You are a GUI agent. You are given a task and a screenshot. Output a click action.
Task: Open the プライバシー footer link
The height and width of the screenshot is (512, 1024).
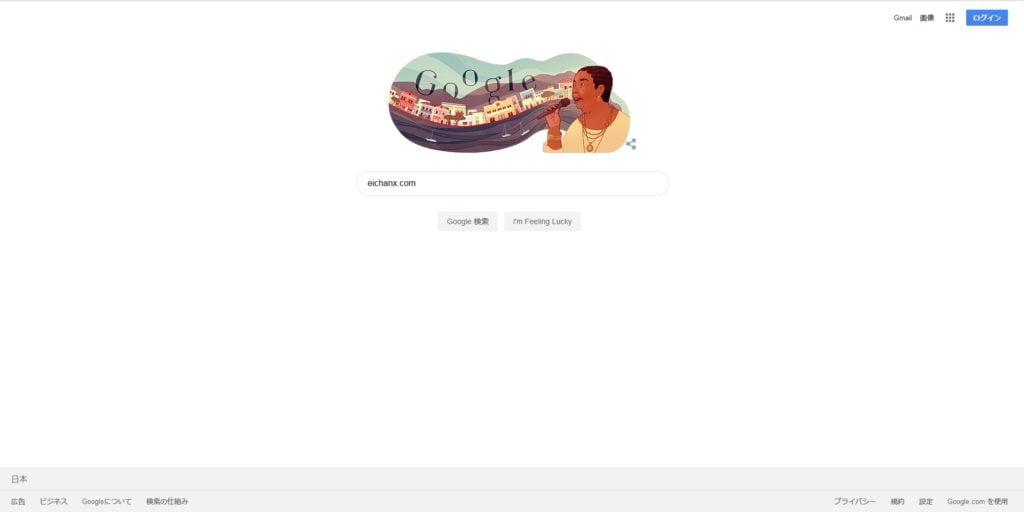click(x=854, y=502)
